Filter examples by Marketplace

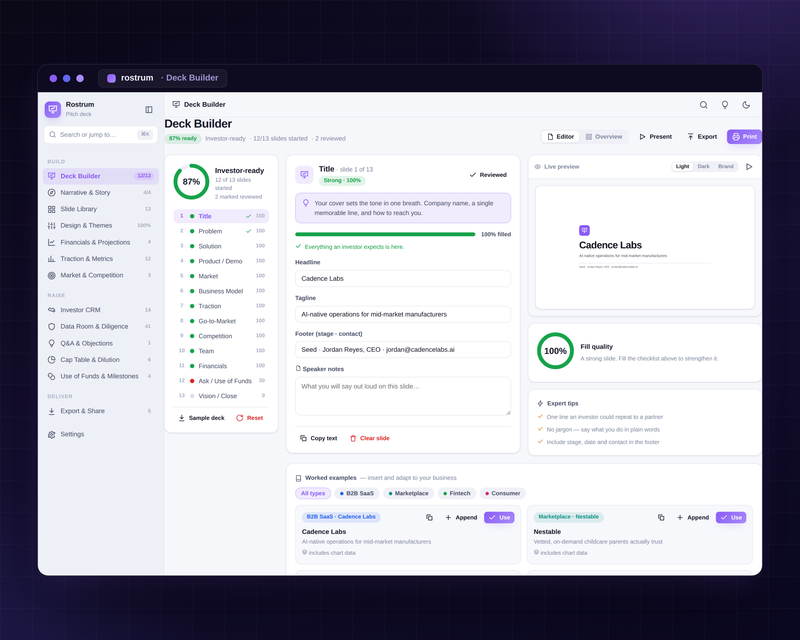coord(408,493)
